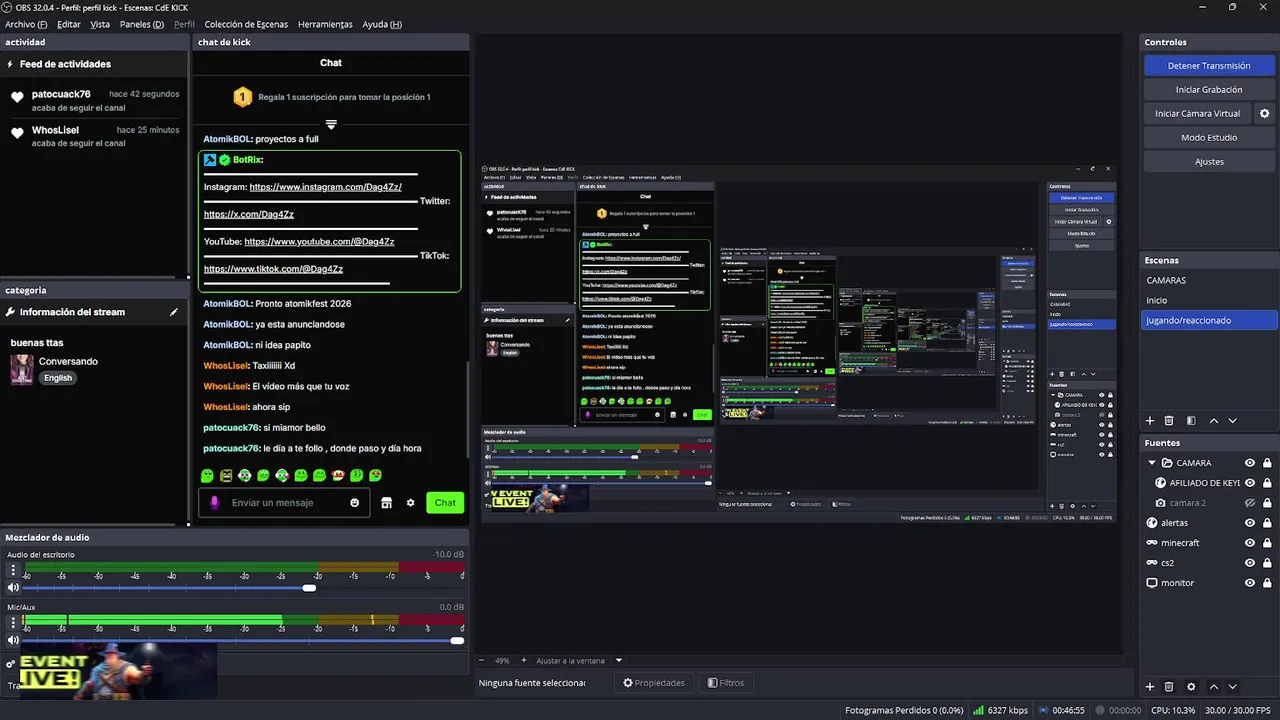Image resolution: width=1280 pixels, height=720 pixels.
Task: Move source up arrow in Fuentes toolbar
Action: point(1214,687)
